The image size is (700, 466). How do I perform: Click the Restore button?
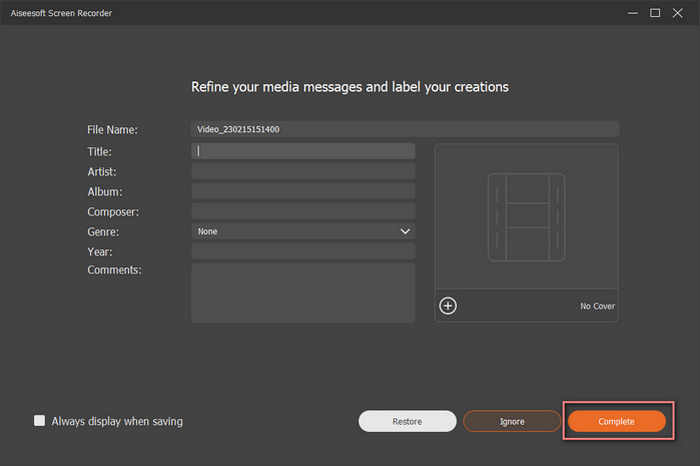point(407,421)
